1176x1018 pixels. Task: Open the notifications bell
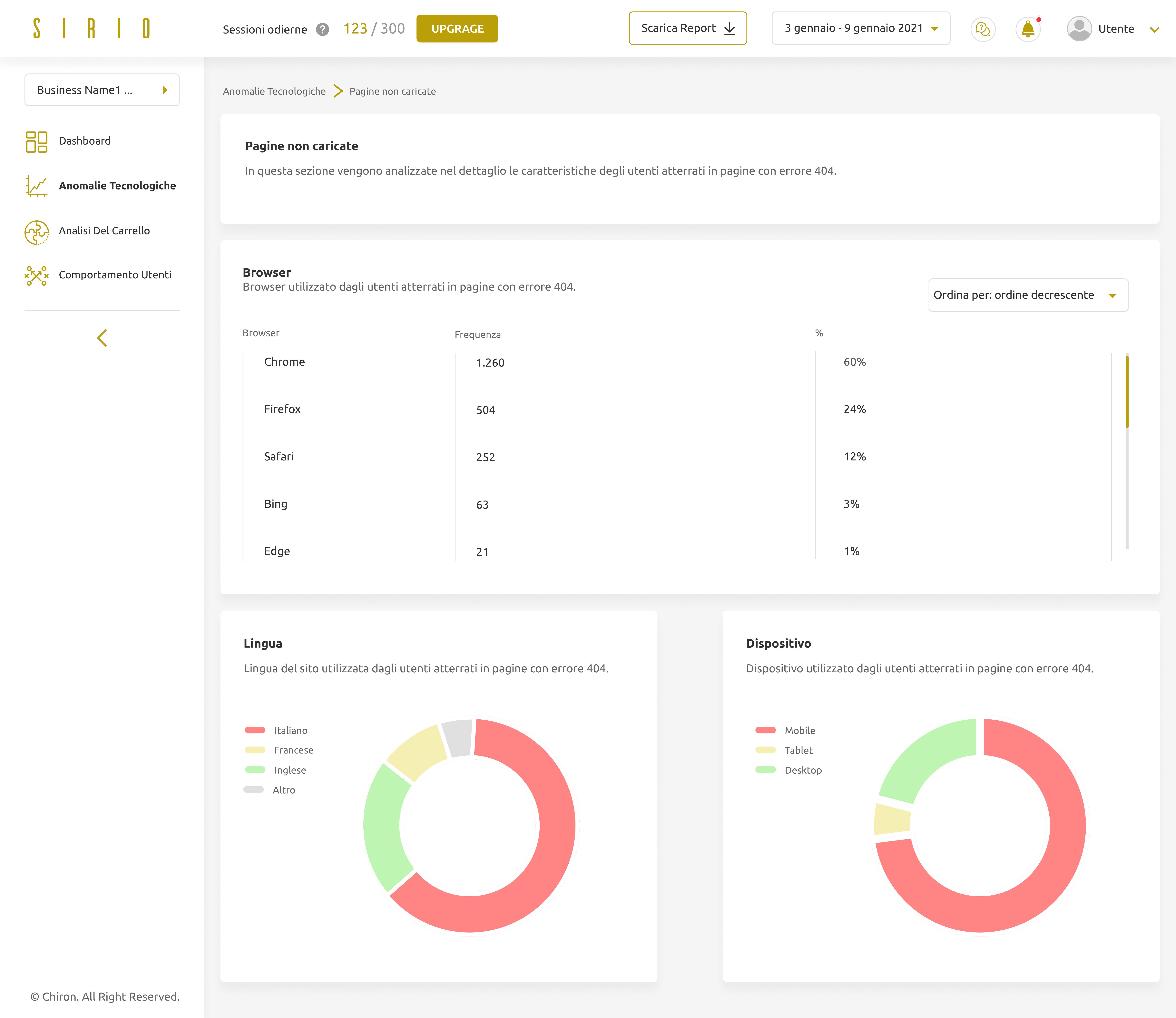pos(1028,29)
